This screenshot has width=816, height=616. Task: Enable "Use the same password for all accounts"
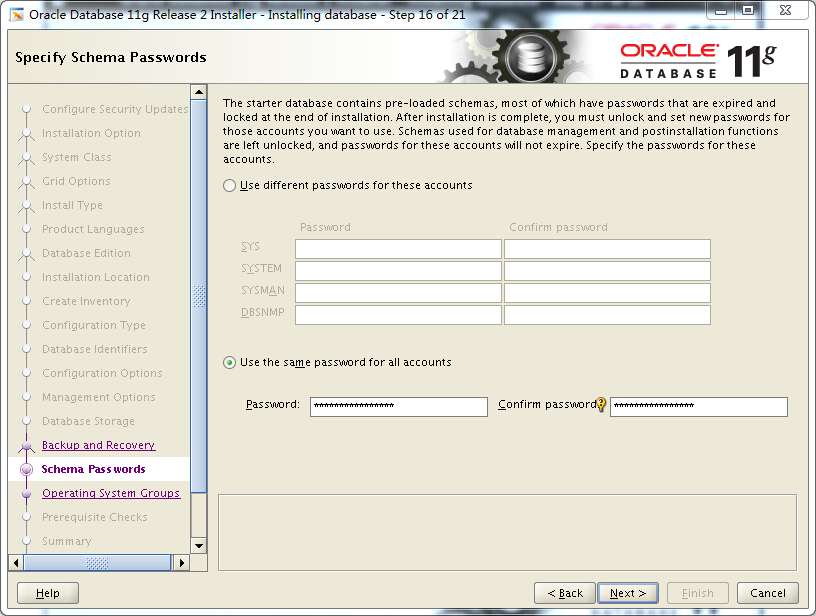click(x=229, y=363)
